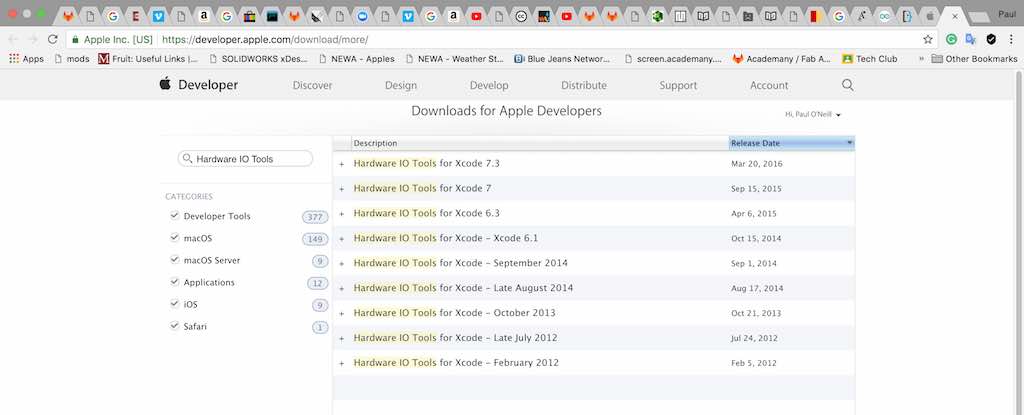
Task: Uncheck the Applications category
Action: pyautogui.click(x=174, y=282)
